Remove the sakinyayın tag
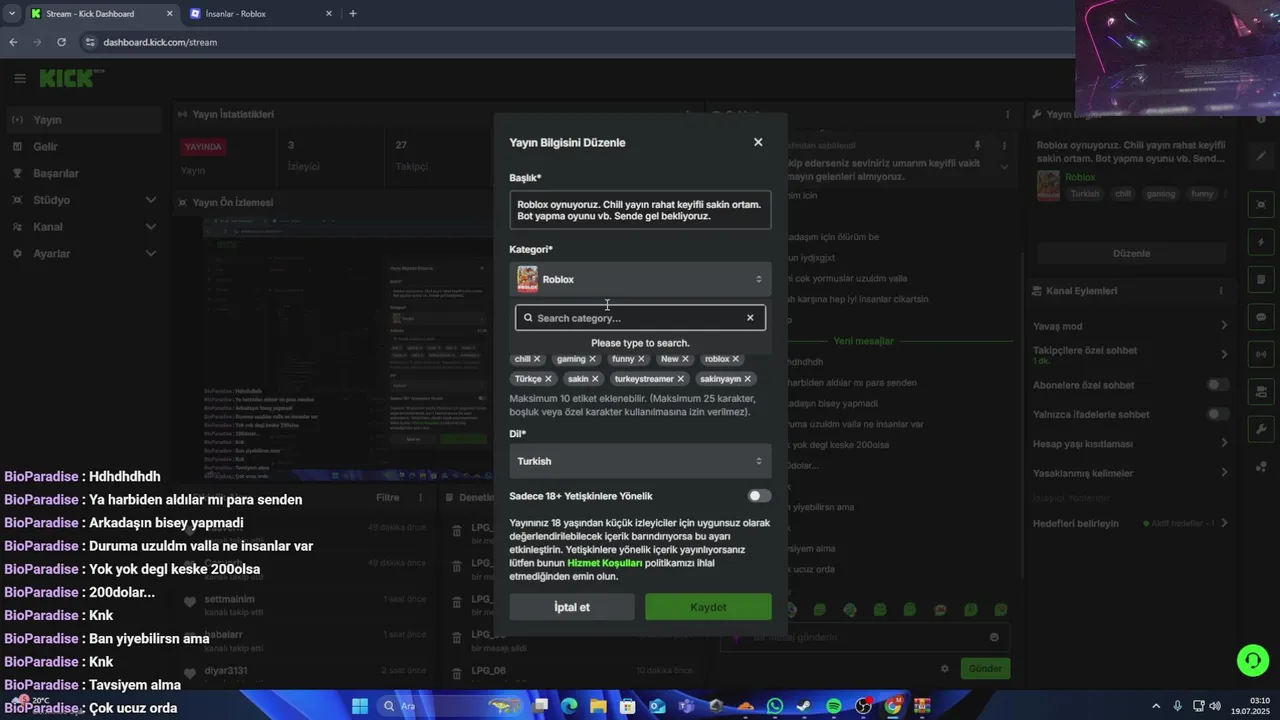The width and height of the screenshot is (1280, 720). [747, 379]
